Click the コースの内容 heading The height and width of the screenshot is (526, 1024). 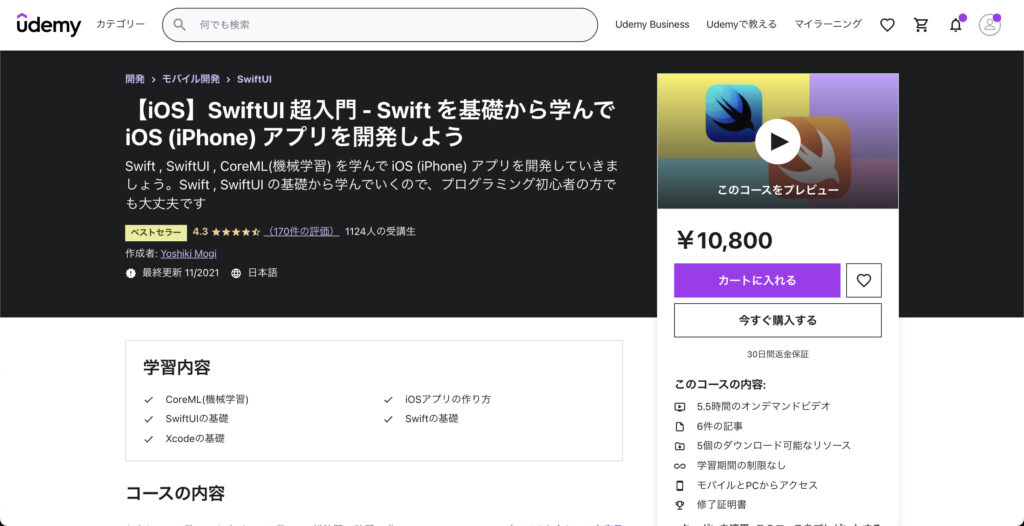point(175,493)
